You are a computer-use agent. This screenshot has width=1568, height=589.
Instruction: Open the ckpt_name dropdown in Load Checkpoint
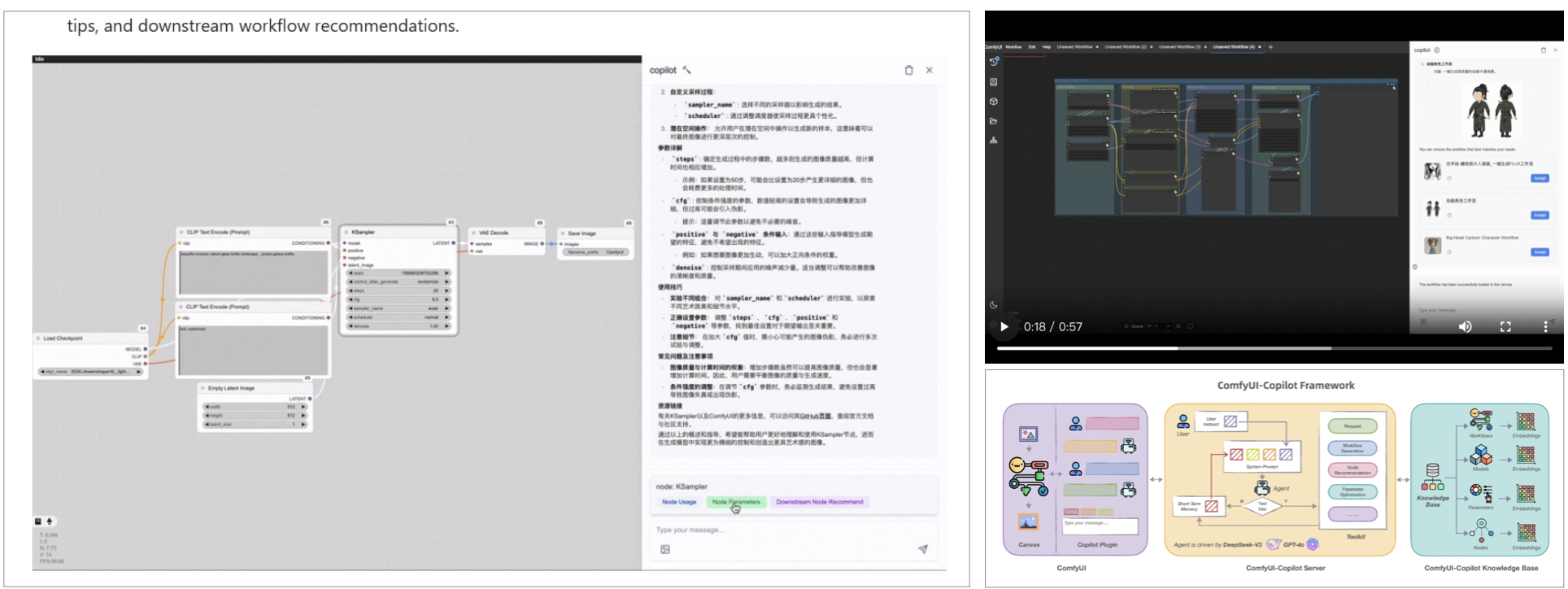click(x=91, y=372)
